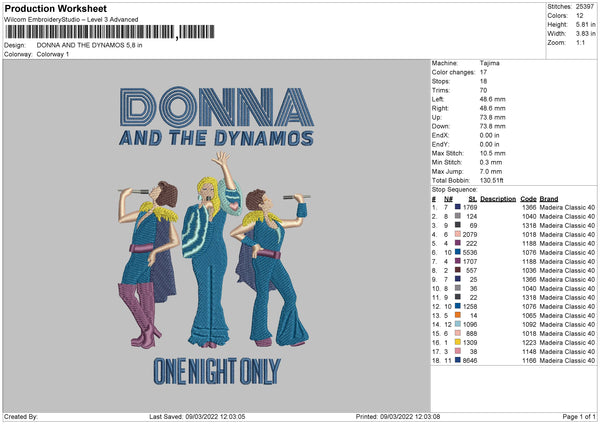The image size is (600, 424).
Task: Click the 'Color changes:' label
Action: (453, 72)
